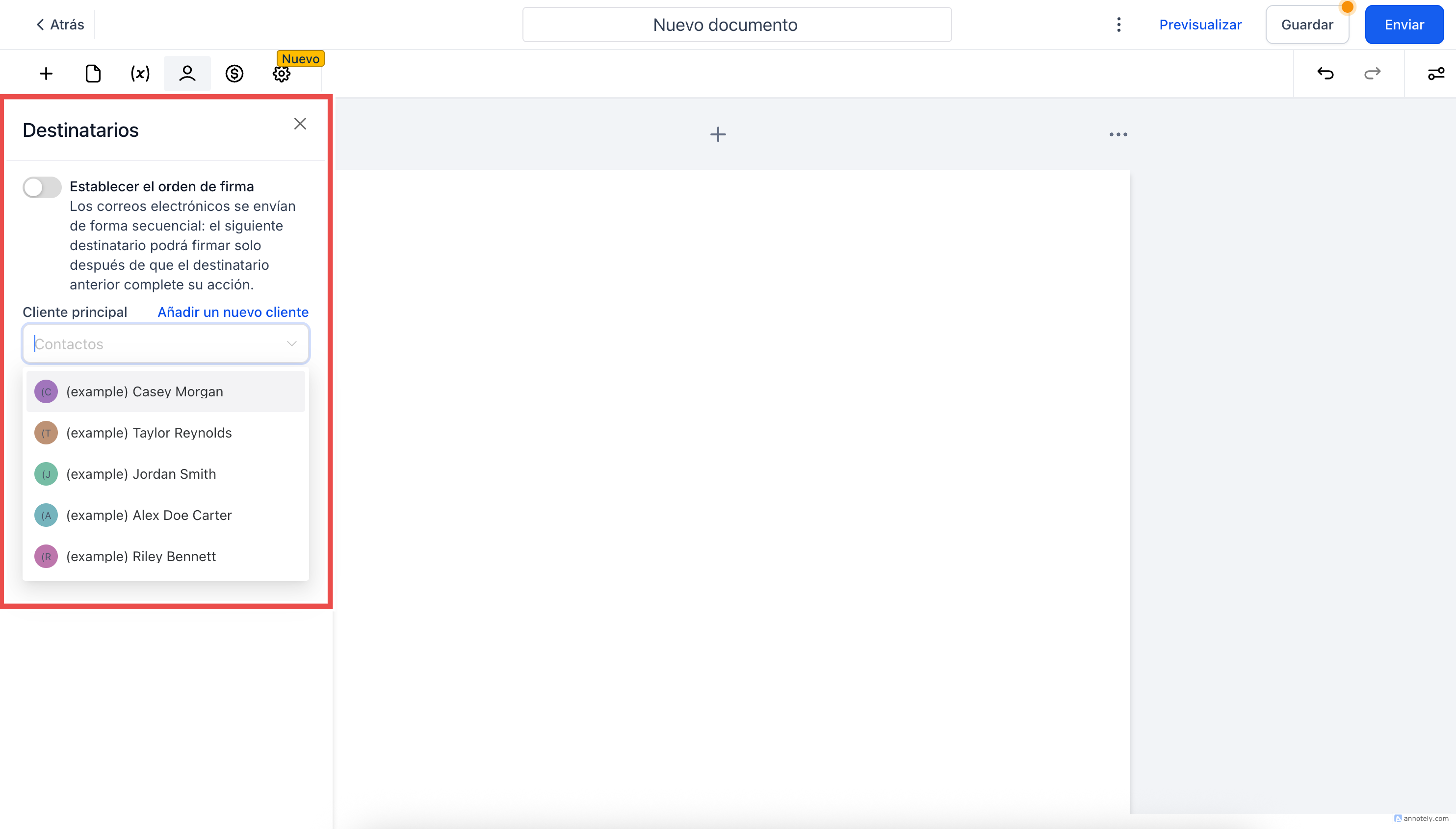Screen dimensions: 1456x829
Task: Click the undo arrow icon
Action: click(x=1326, y=74)
